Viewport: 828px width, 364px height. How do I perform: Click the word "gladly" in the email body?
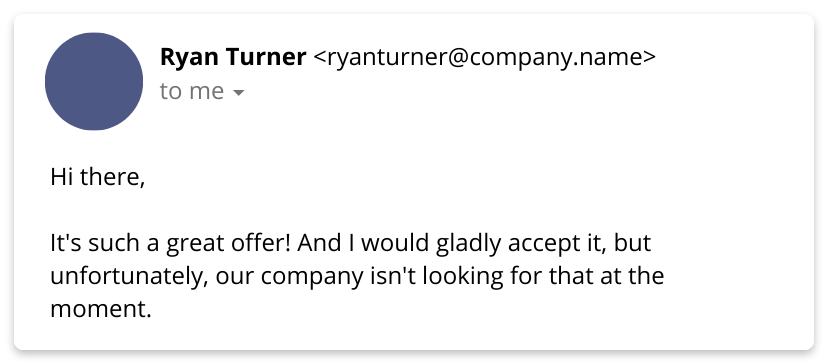click(470, 244)
